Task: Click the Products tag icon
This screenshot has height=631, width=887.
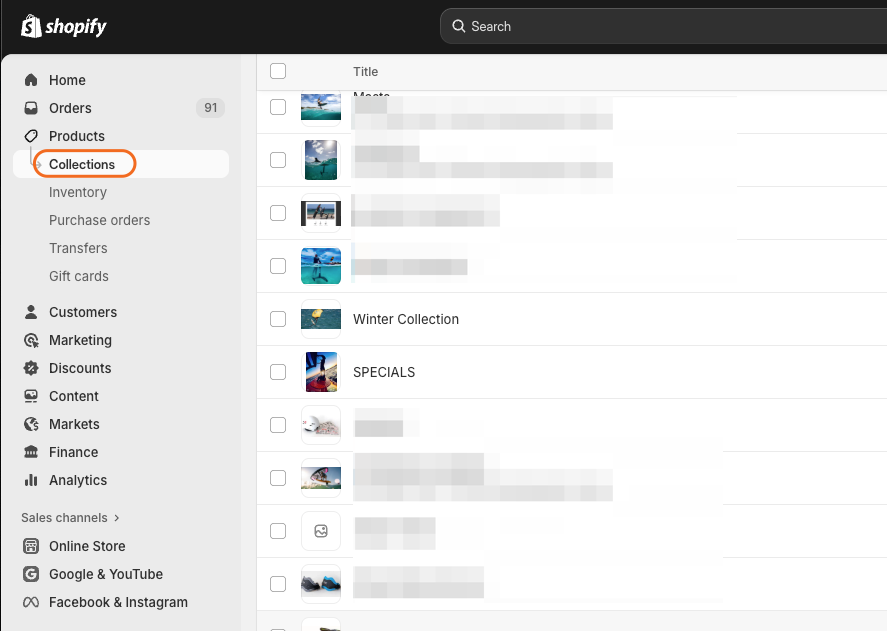Action: (31, 136)
